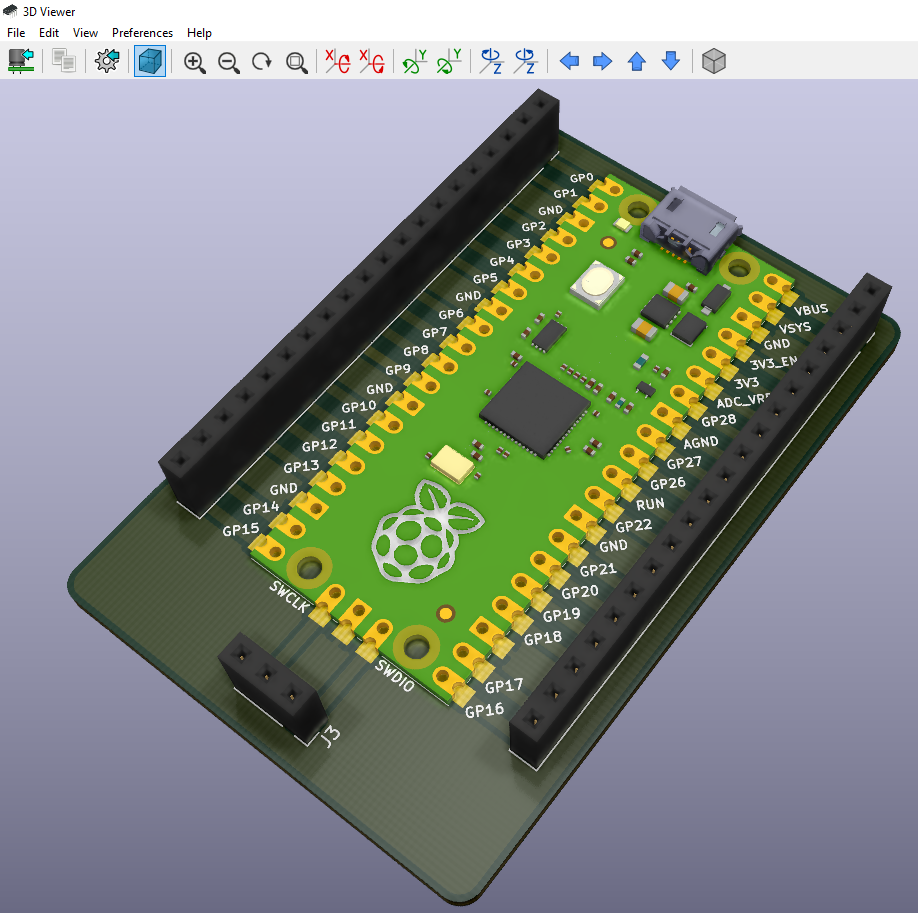918x913 pixels.
Task: Rotate board counterclockwise around X axis
Action: click(x=373, y=61)
